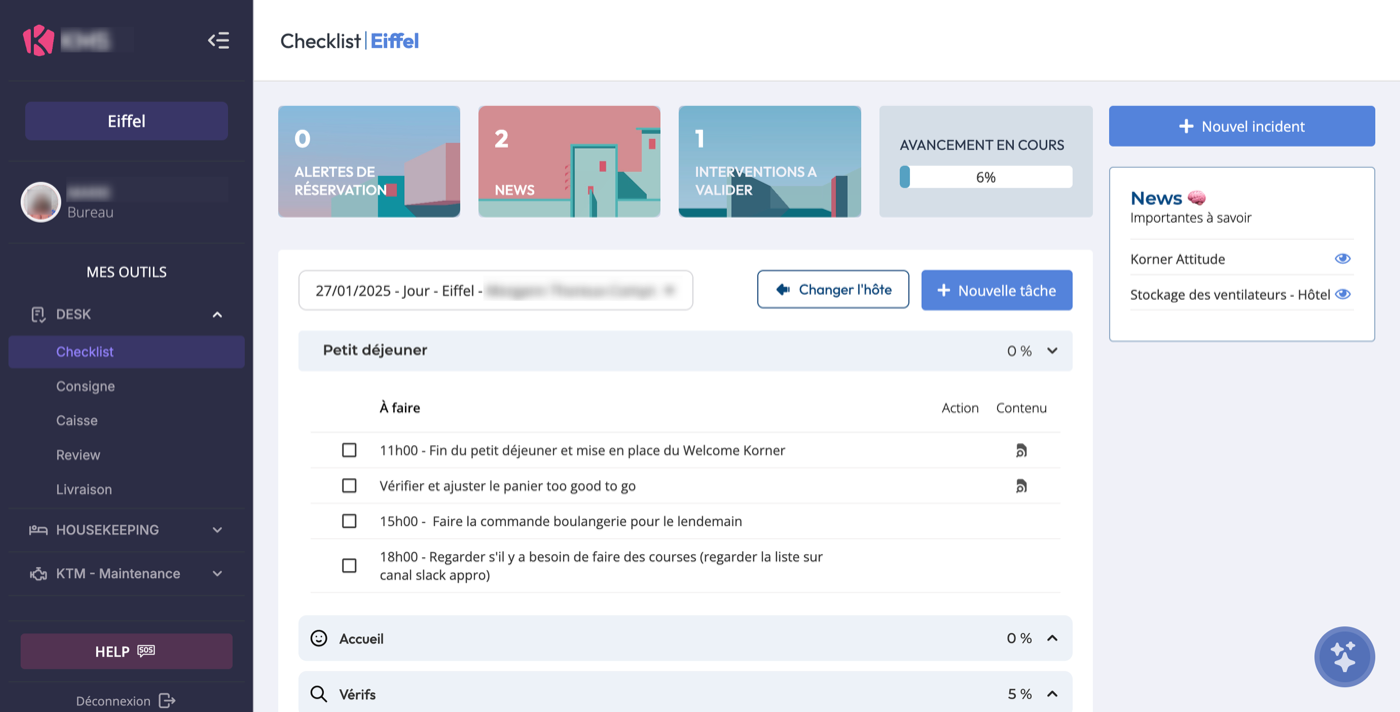This screenshot has height=712, width=1400.
Task: Click the Nouvel incident button
Action: point(1242,126)
